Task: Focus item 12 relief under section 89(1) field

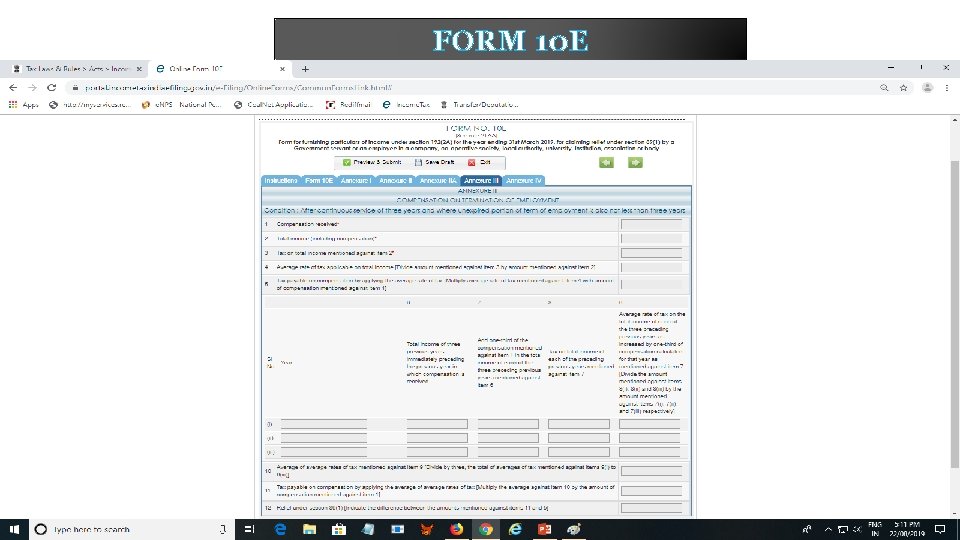Action: pos(651,508)
